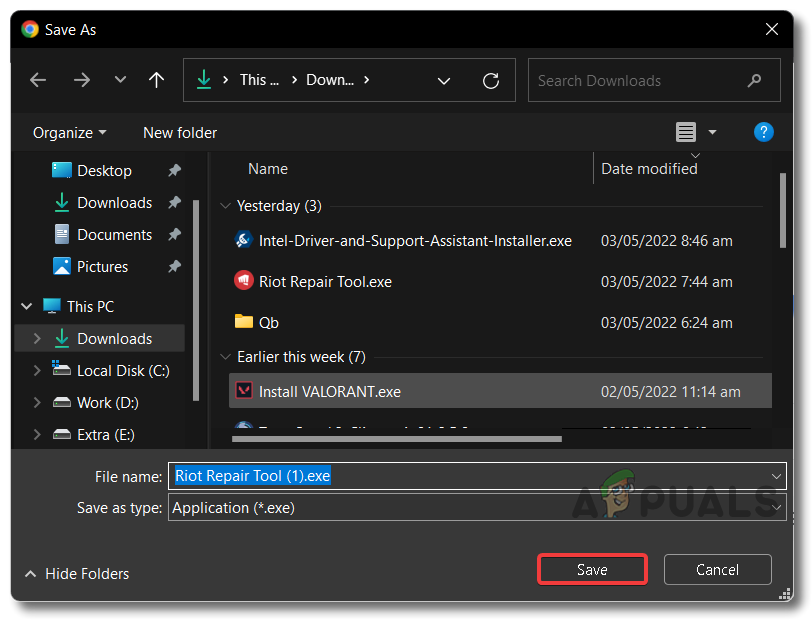Change view with the view icon
This screenshot has width=812, height=620.
click(686, 132)
